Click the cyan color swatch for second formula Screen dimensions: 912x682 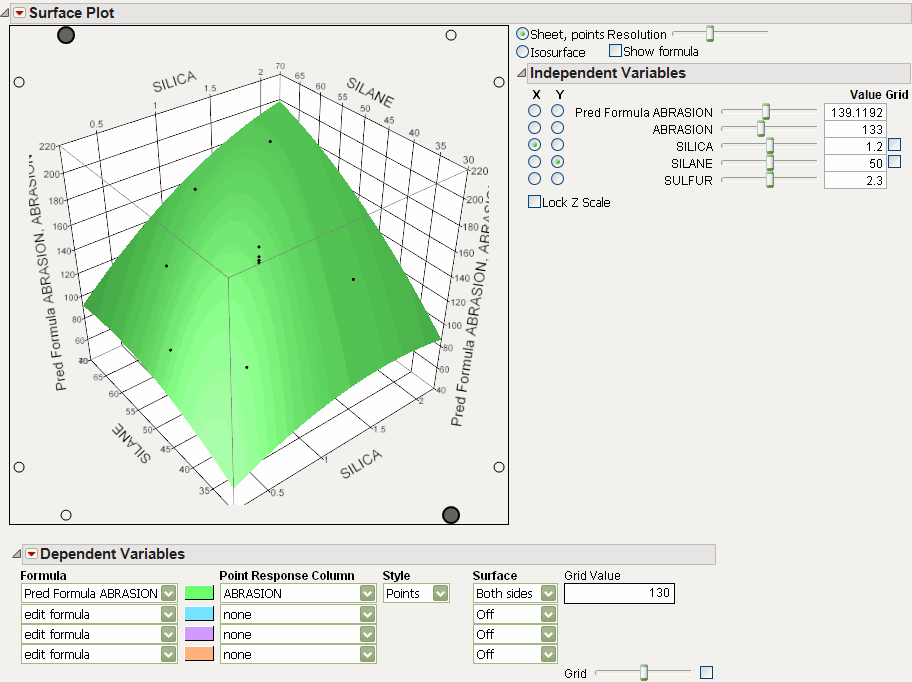tap(200, 614)
